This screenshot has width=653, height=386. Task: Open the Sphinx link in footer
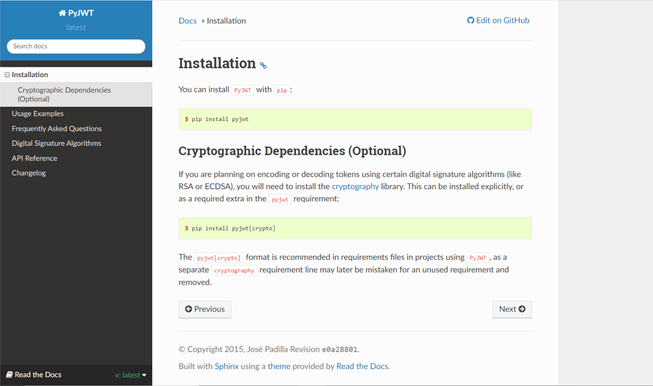coord(227,366)
